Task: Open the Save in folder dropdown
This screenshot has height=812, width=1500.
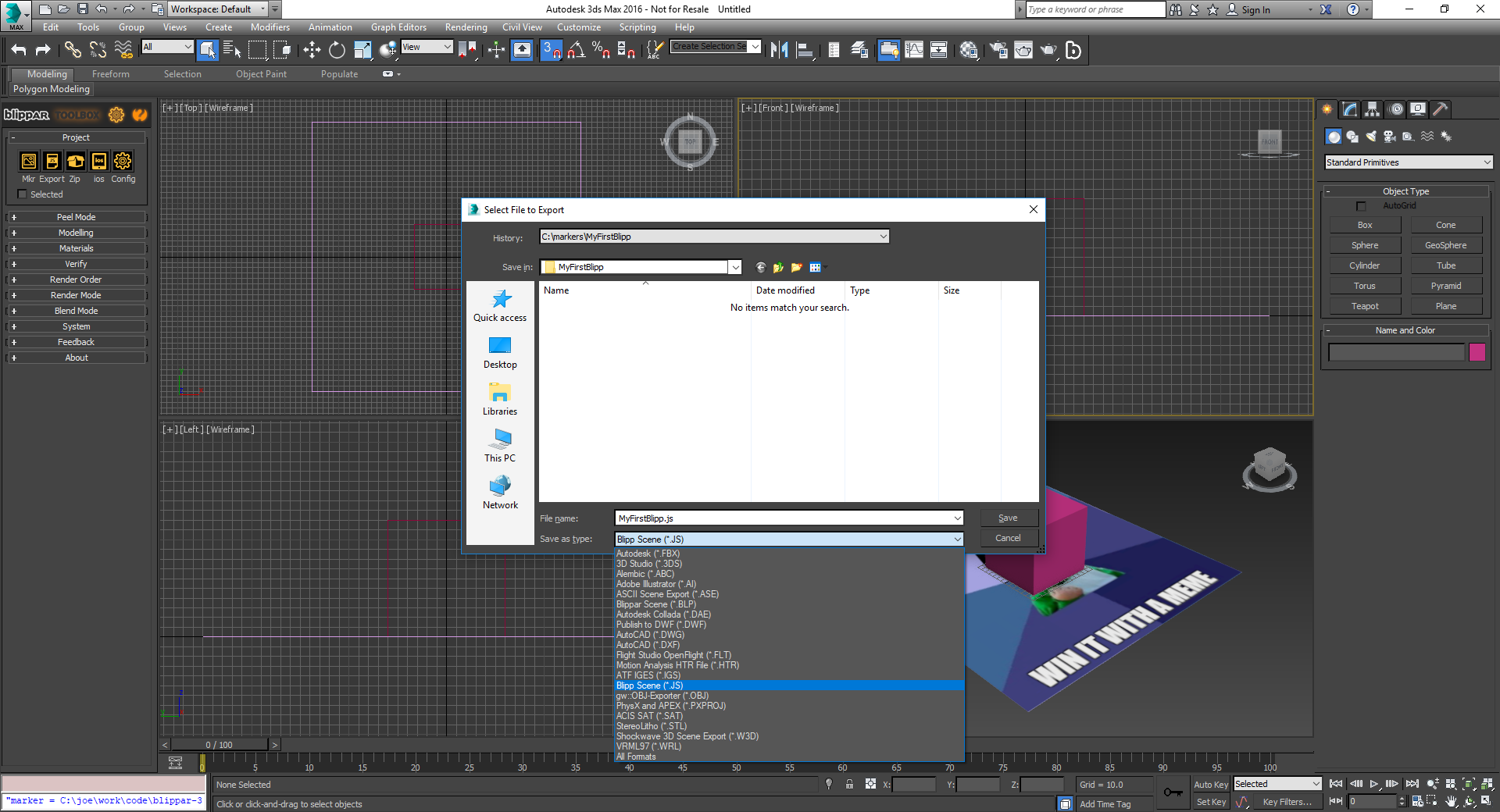Action: [x=735, y=267]
